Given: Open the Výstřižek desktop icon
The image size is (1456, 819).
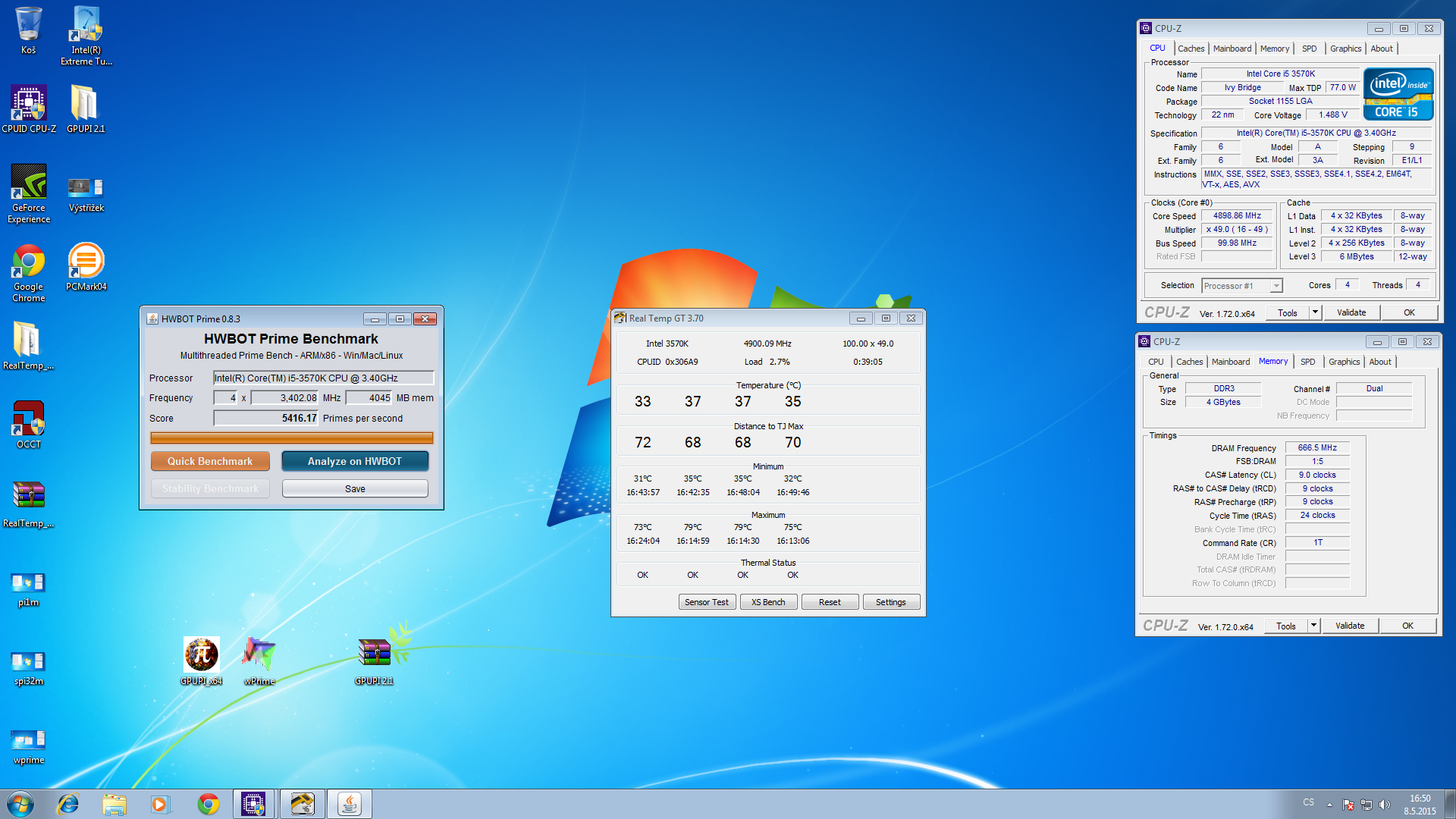Looking at the screenshot, I should click(86, 193).
